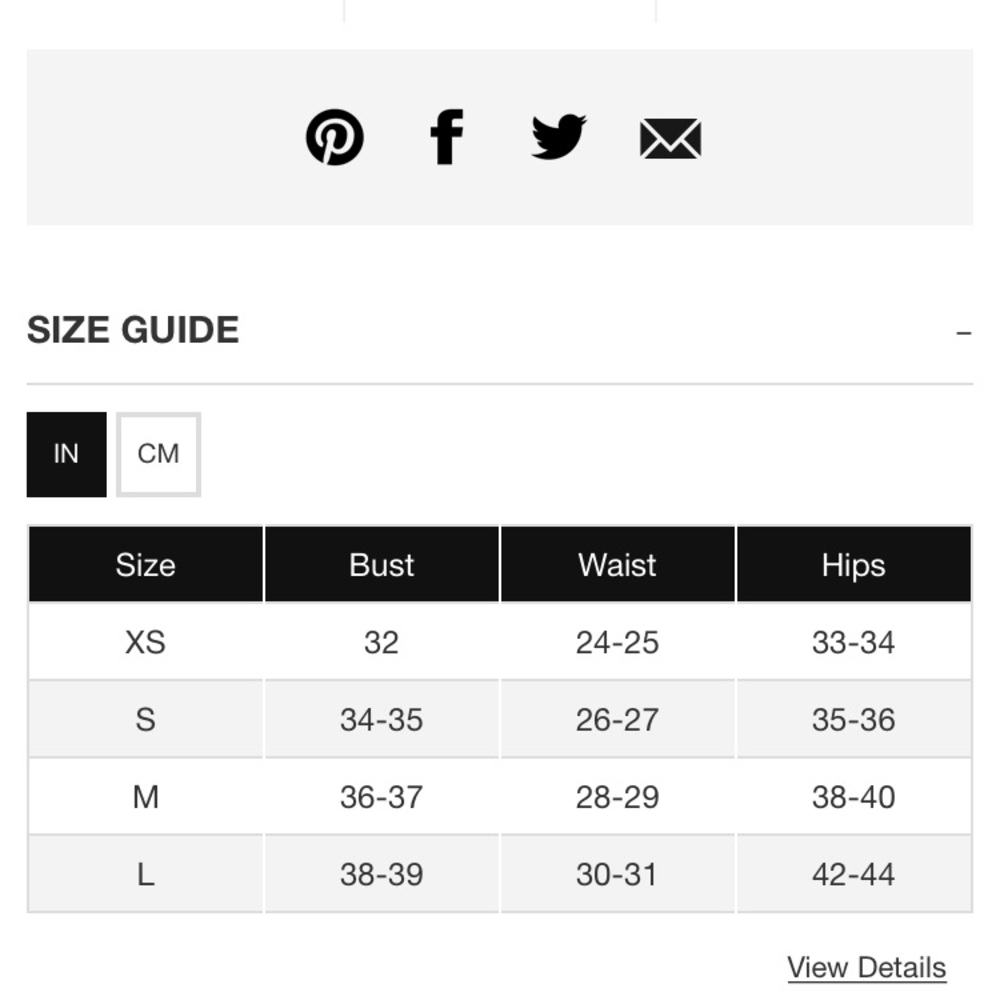Click the 36-37 bust measurement cell
The image size is (1000, 1000).
click(381, 797)
